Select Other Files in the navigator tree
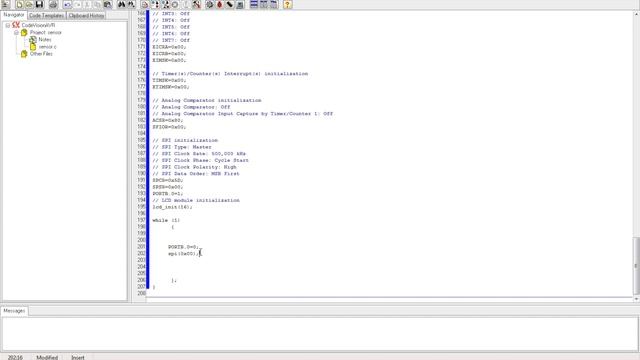This screenshot has height=360, width=640. pos(41,54)
